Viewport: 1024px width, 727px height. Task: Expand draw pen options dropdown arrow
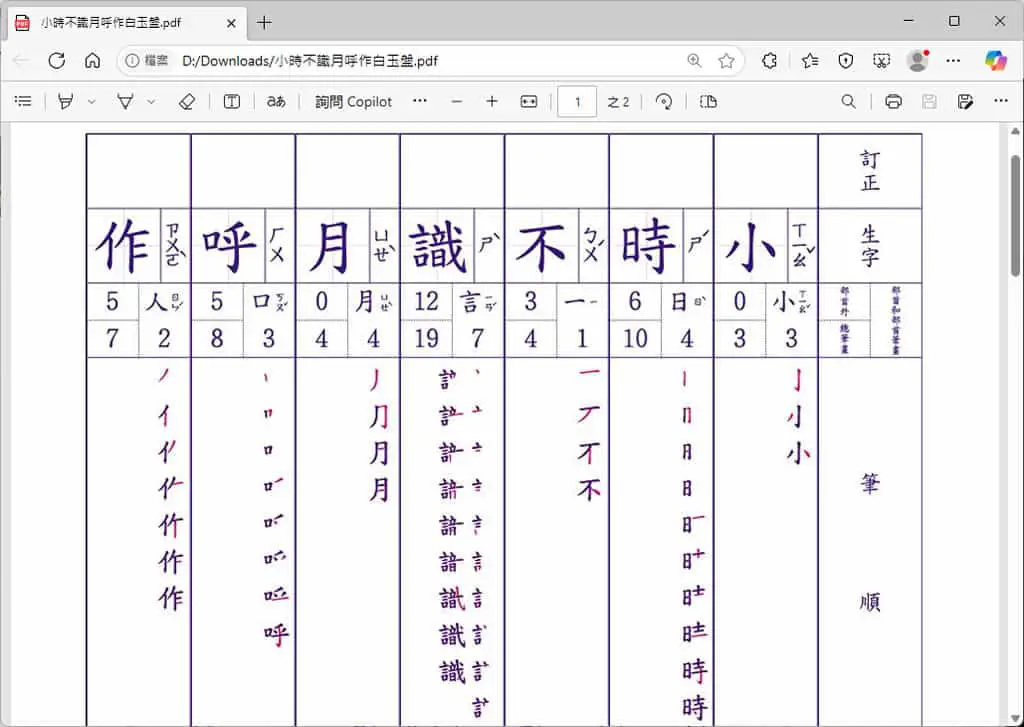click(152, 101)
